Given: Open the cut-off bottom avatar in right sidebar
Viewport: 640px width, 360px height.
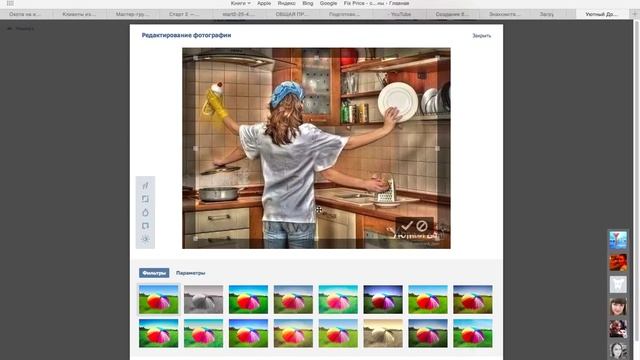Looking at the screenshot, I should point(618,351).
